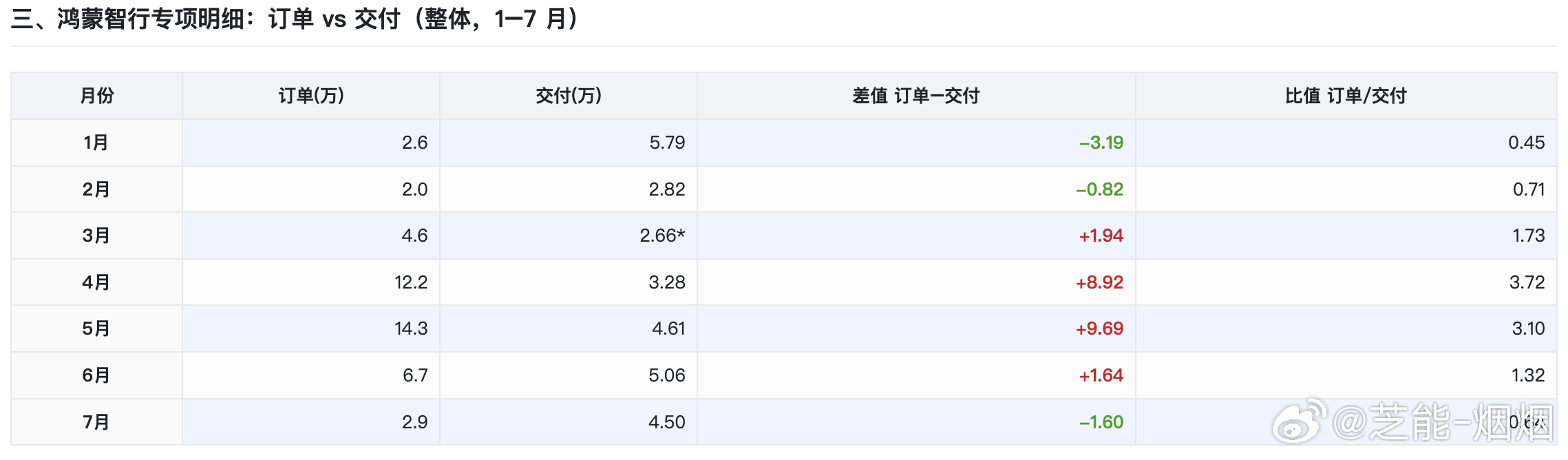Viewport: 1568px width, 460px height.
Task: Click the 交付(万) column header
Action: tap(569, 96)
